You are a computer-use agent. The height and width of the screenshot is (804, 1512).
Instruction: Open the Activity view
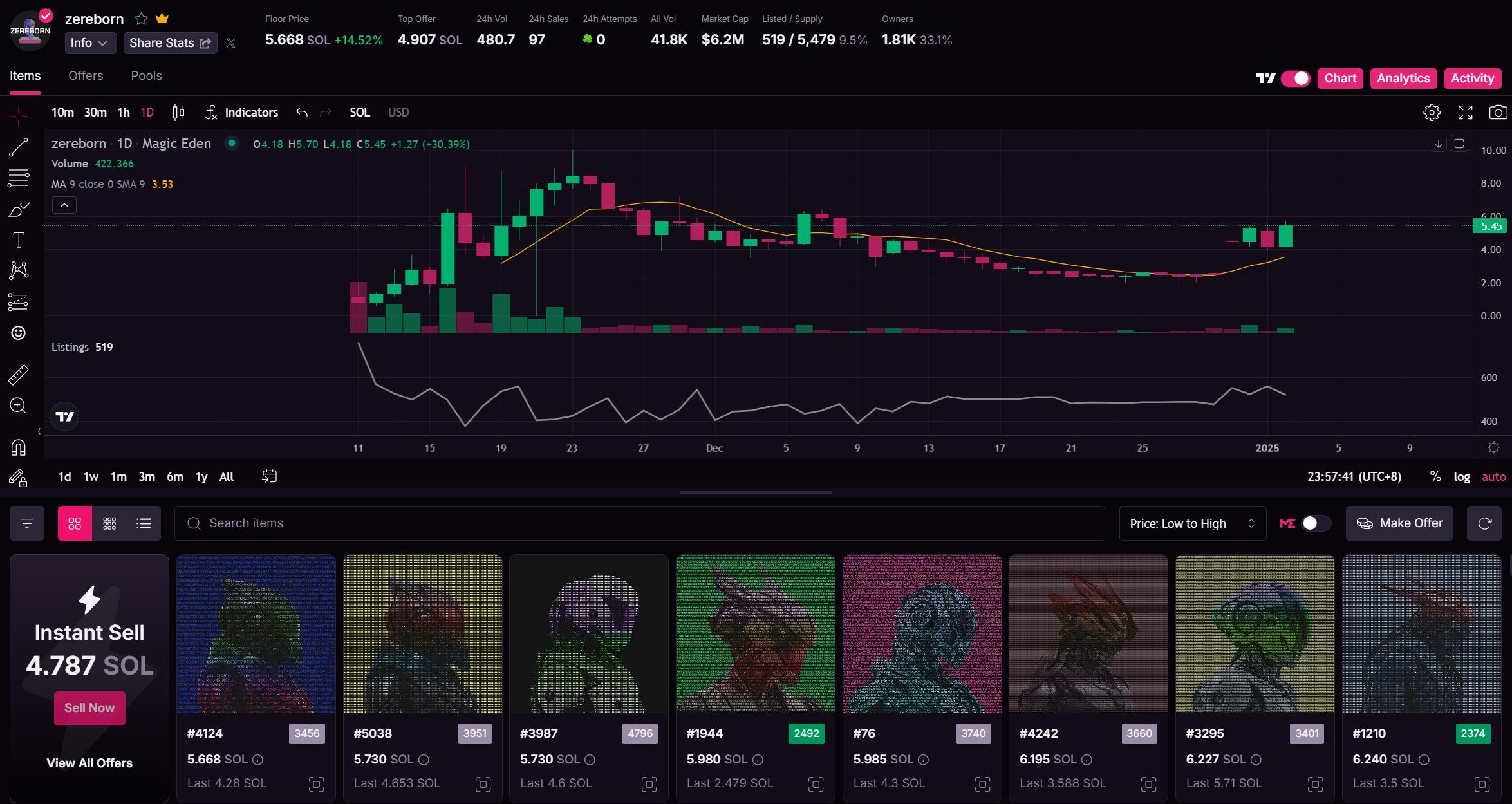(1473, 79)
